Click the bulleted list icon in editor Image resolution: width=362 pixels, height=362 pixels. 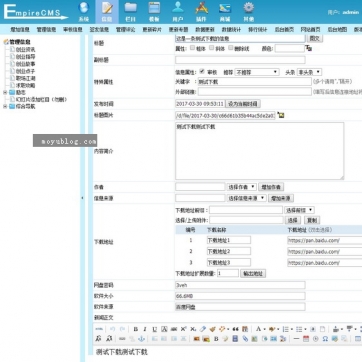[299, 329]
